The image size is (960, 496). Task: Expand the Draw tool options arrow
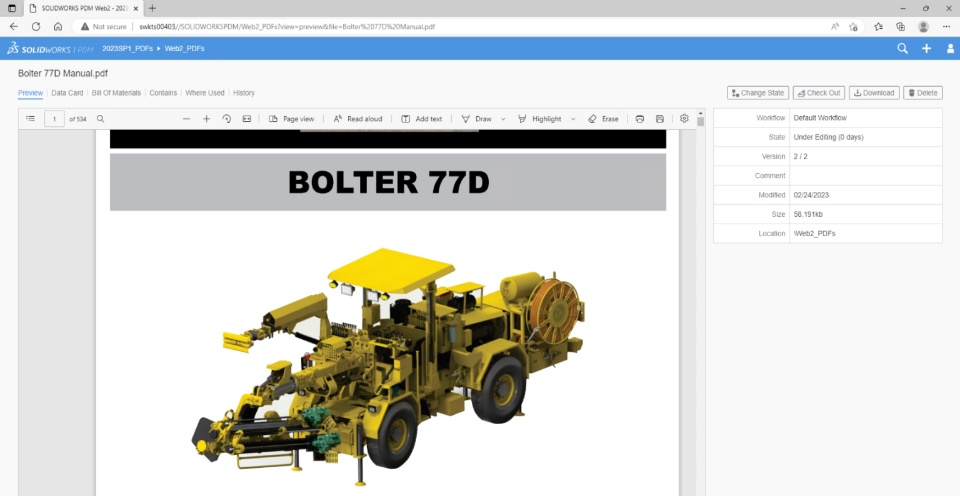pyautogui.click(x=503, y=119)
